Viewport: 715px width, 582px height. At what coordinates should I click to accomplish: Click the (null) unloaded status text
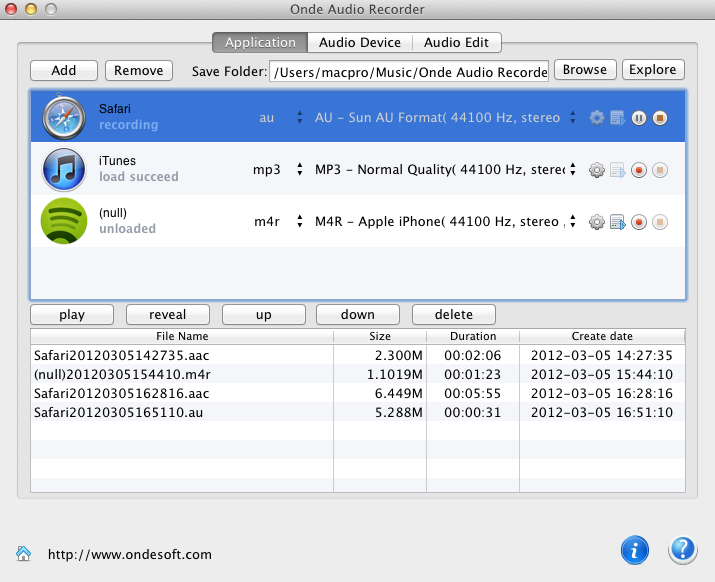[128, 229]
